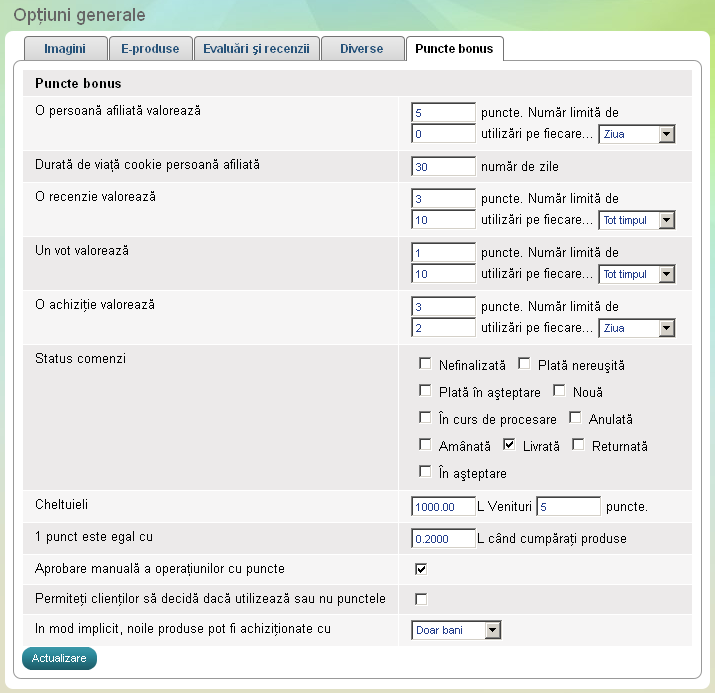Tick the Anulată status checkbox
This screenshot has width=715, height=693.
[x=575, y=418]
